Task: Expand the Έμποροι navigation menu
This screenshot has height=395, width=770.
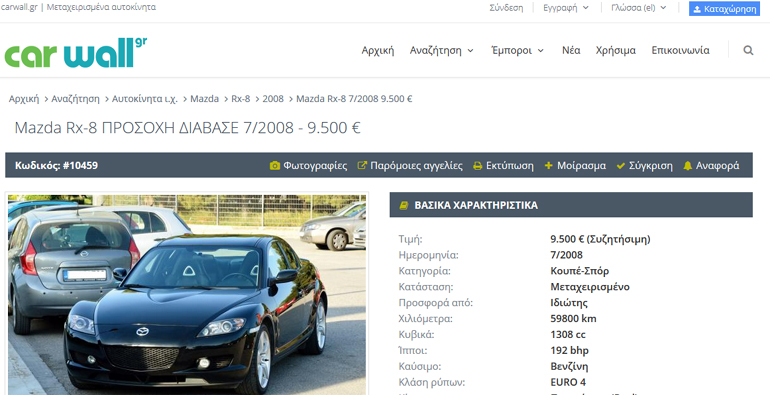Action: click(518, 50)
